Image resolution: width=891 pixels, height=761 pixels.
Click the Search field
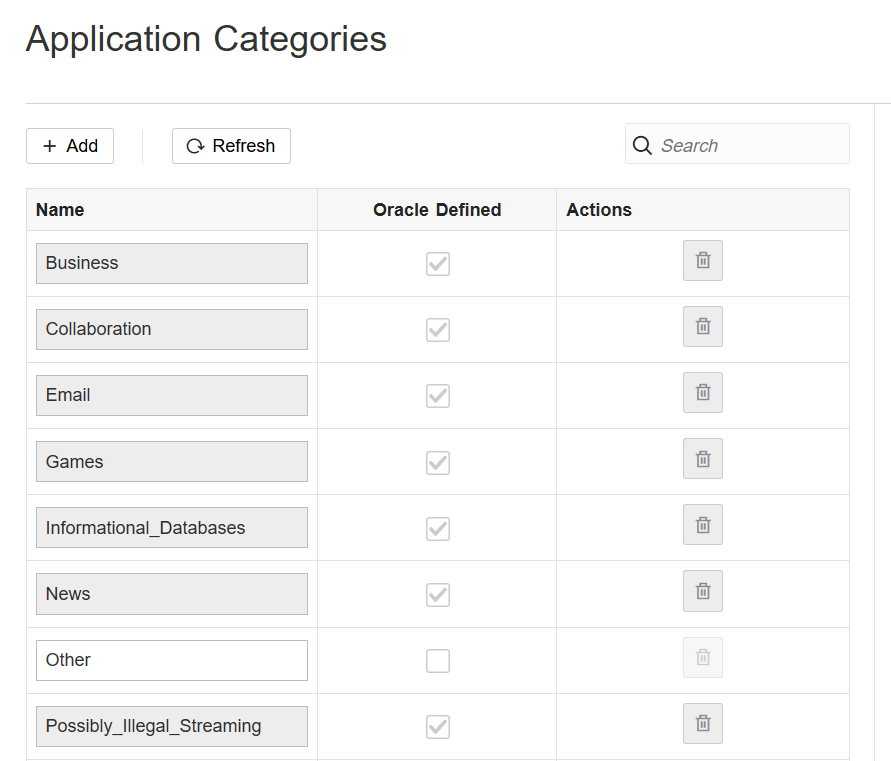pos(750,146)
